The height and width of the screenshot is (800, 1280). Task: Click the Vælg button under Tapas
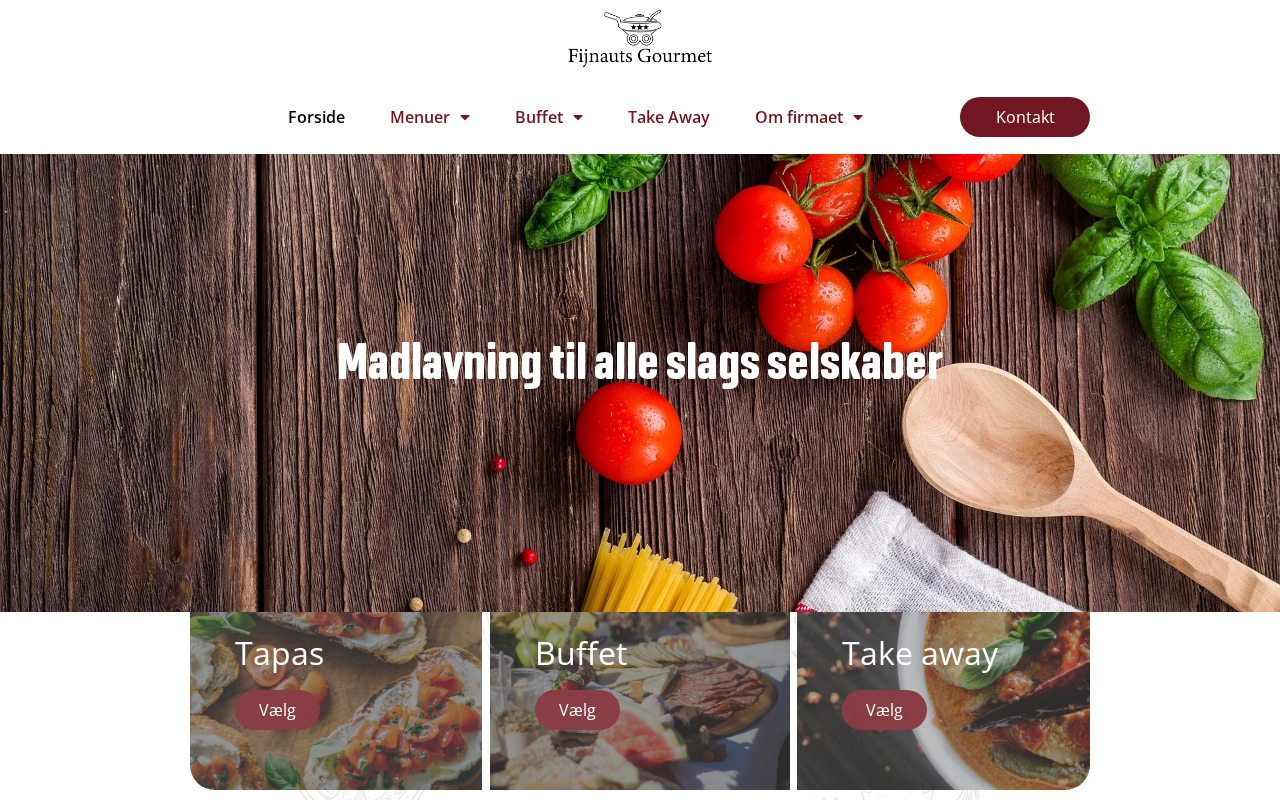277,710
